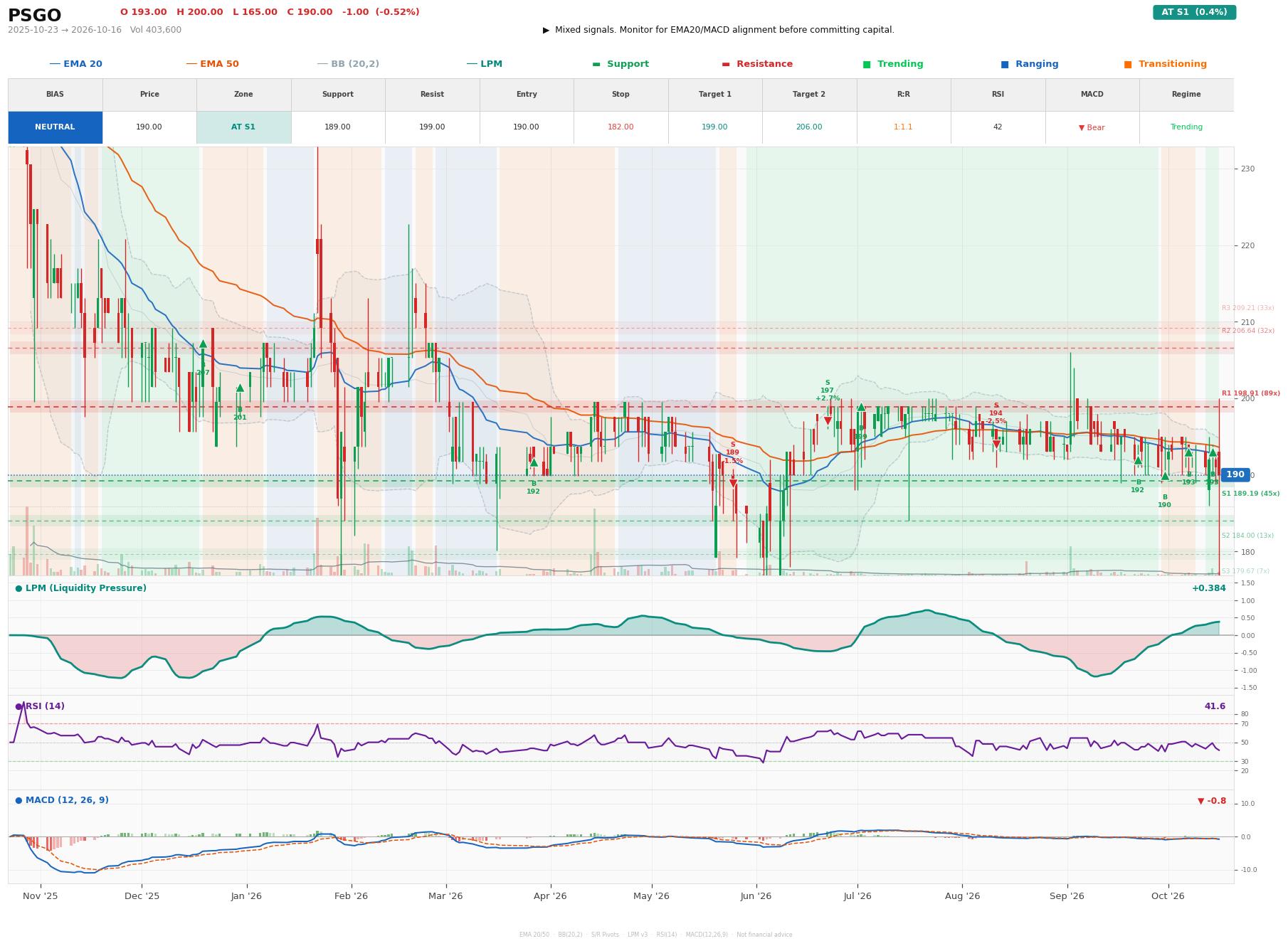This screenshot has height=946, width=1288.
Task: Click the Resistance legend entry
Action: pyautogui.click(x=757, y=64)
